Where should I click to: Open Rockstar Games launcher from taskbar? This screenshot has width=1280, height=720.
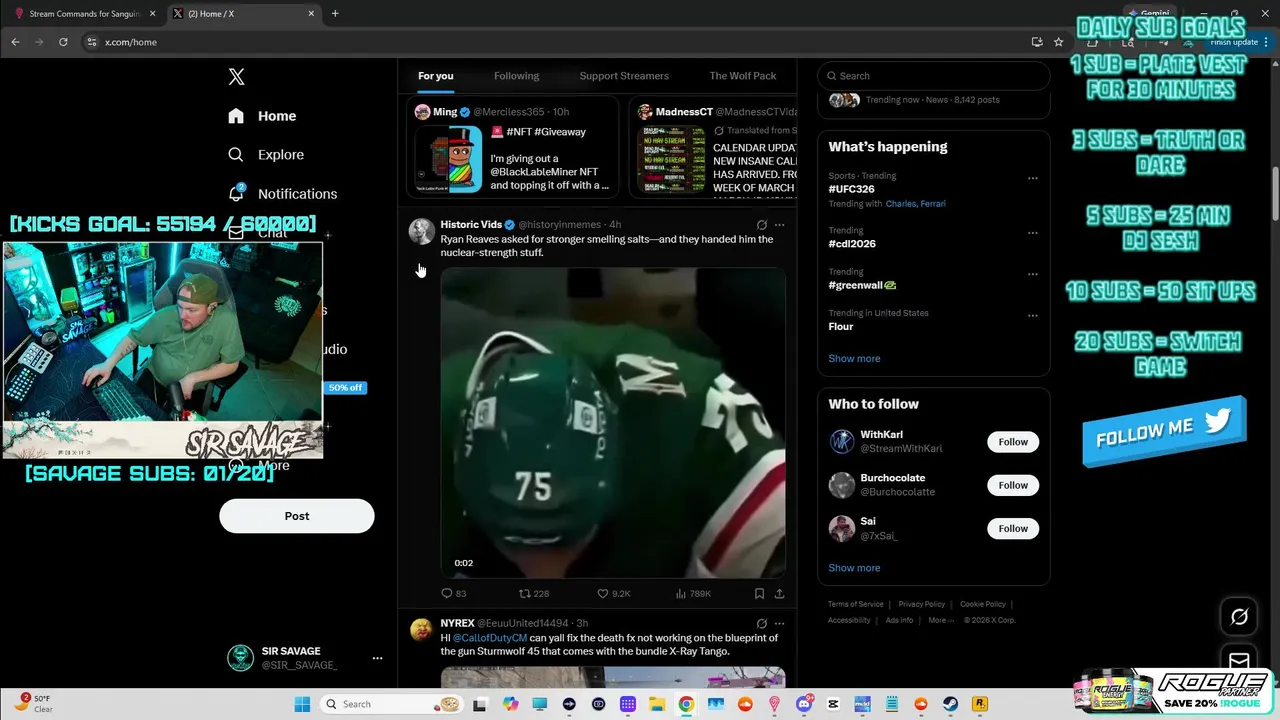980,704
